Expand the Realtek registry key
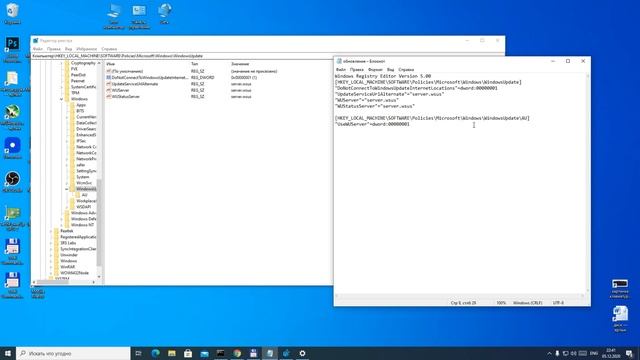Screen dimensions: 640x360 51,231
